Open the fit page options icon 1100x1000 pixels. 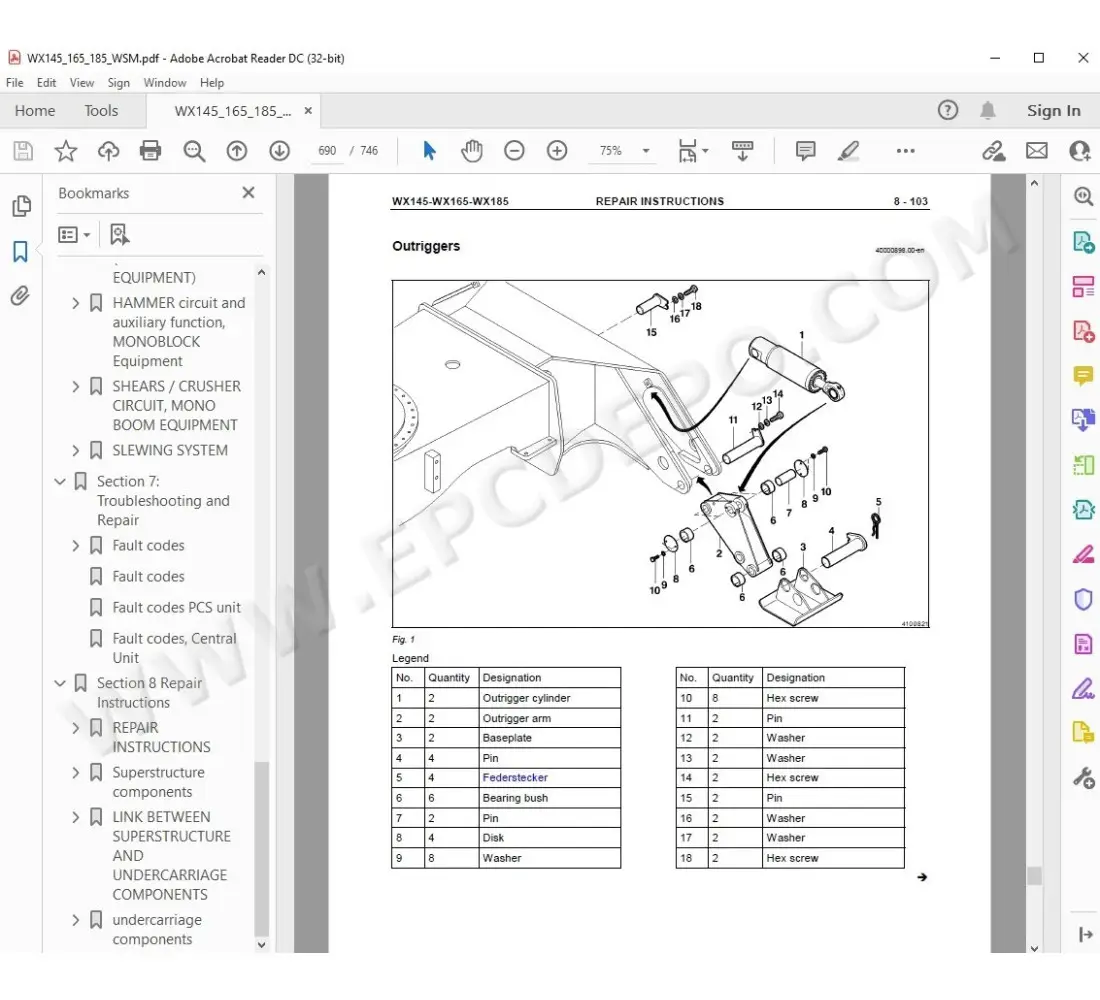coord(692,151)
